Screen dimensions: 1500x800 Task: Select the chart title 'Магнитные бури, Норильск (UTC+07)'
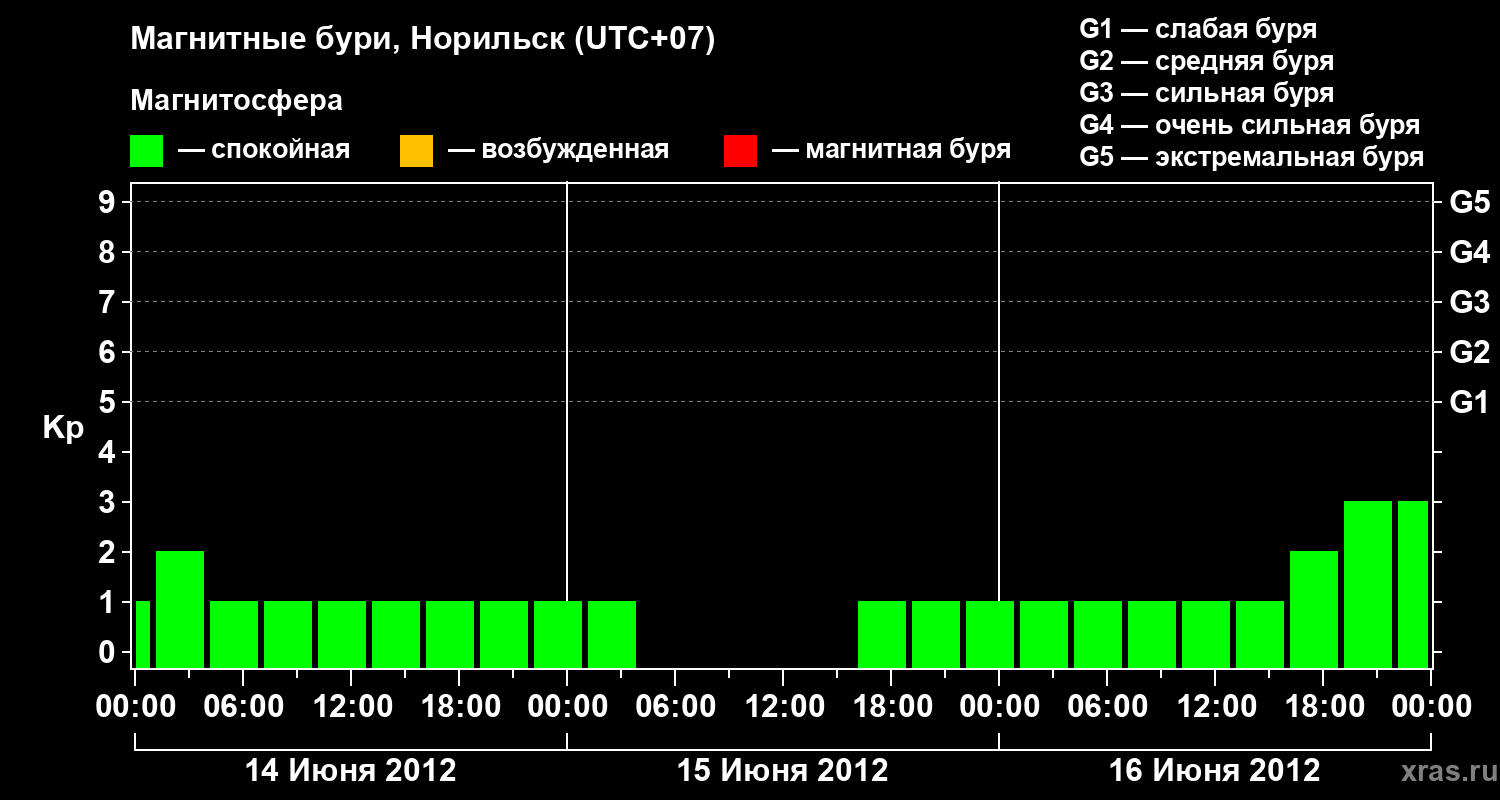[x=423, y=40]
